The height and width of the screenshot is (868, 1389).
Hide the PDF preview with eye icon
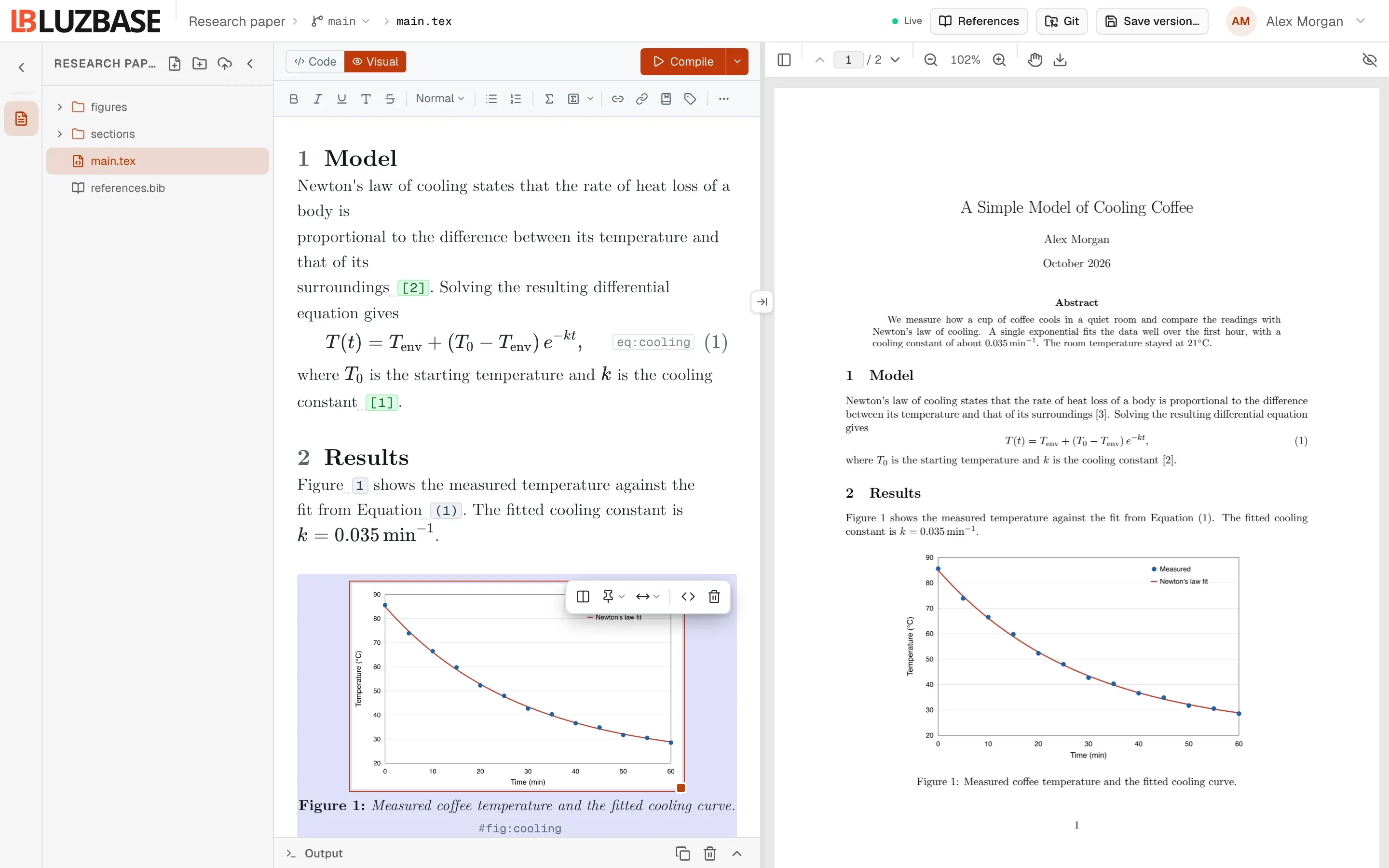tap(1370, 60)
